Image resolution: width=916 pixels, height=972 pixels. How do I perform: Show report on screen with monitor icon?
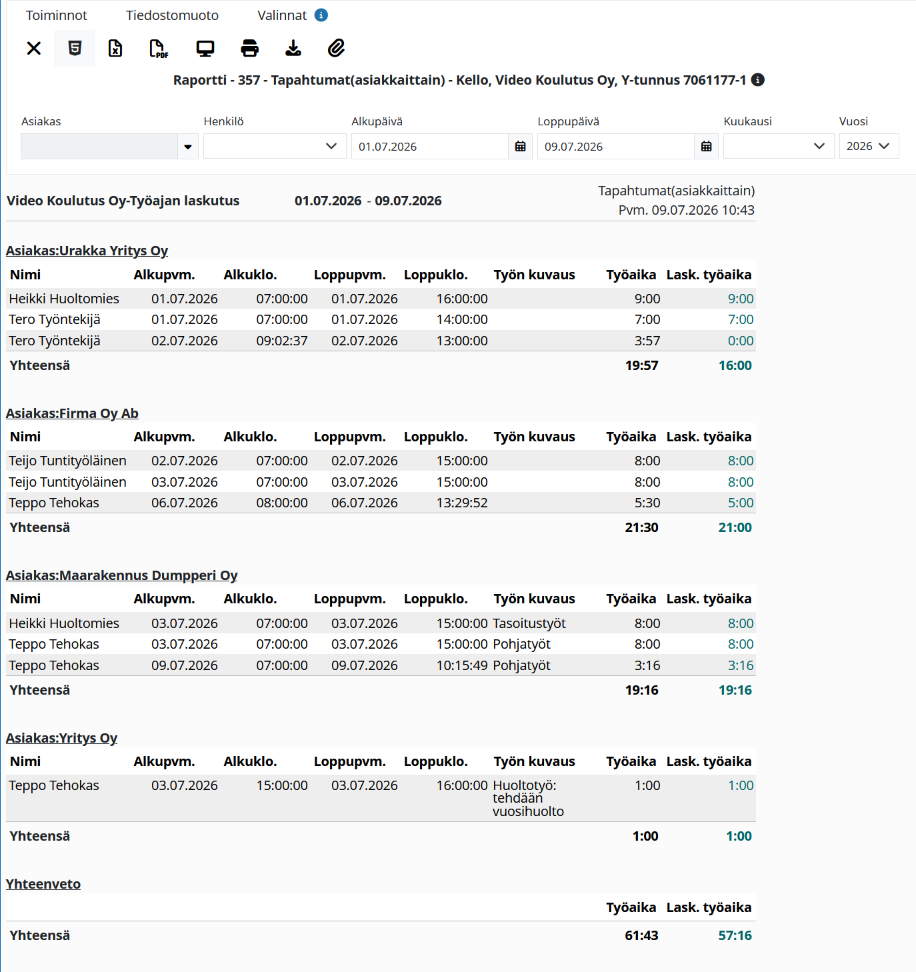pos(205,48)
